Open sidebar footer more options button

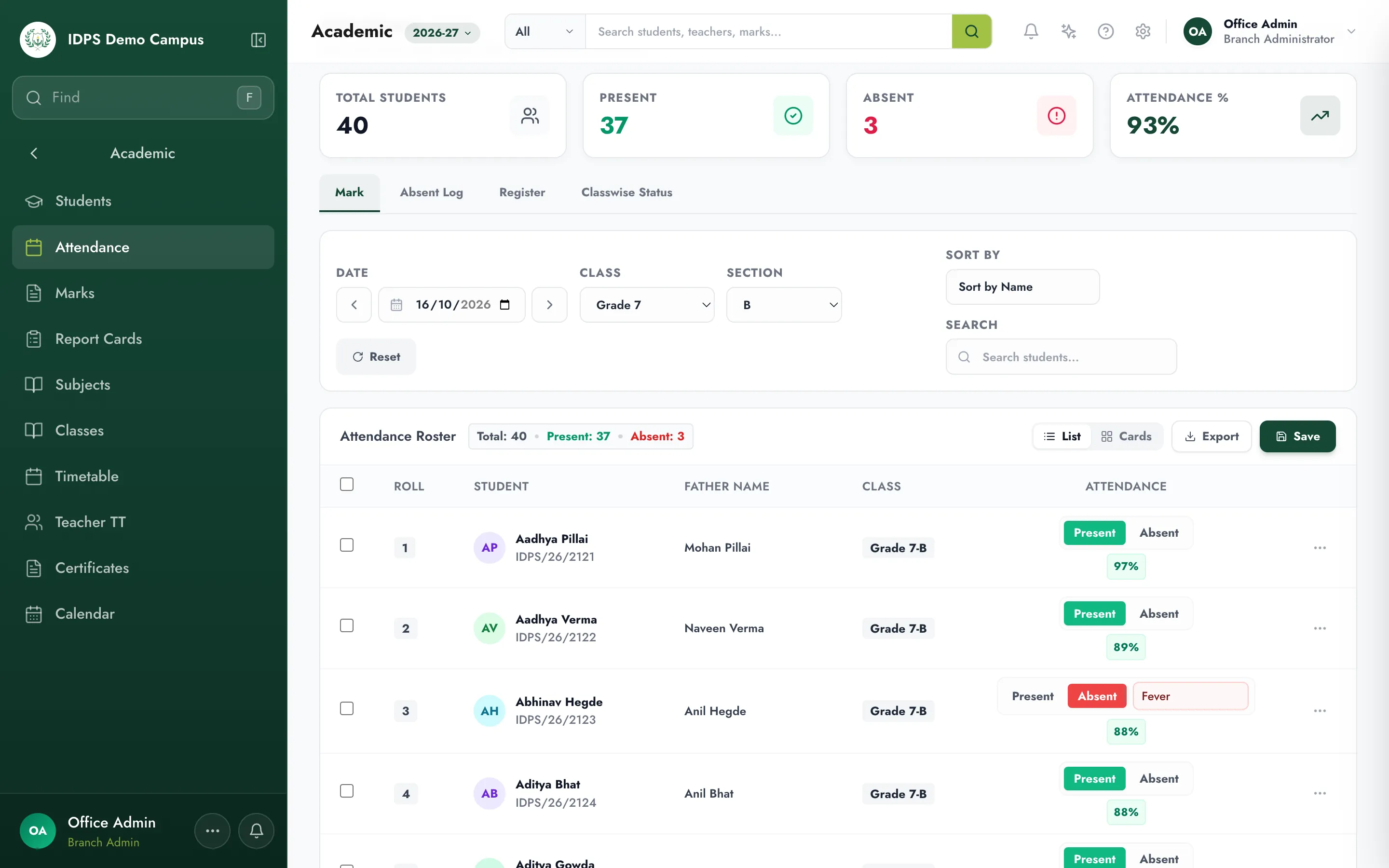click(x=212, y=831)
